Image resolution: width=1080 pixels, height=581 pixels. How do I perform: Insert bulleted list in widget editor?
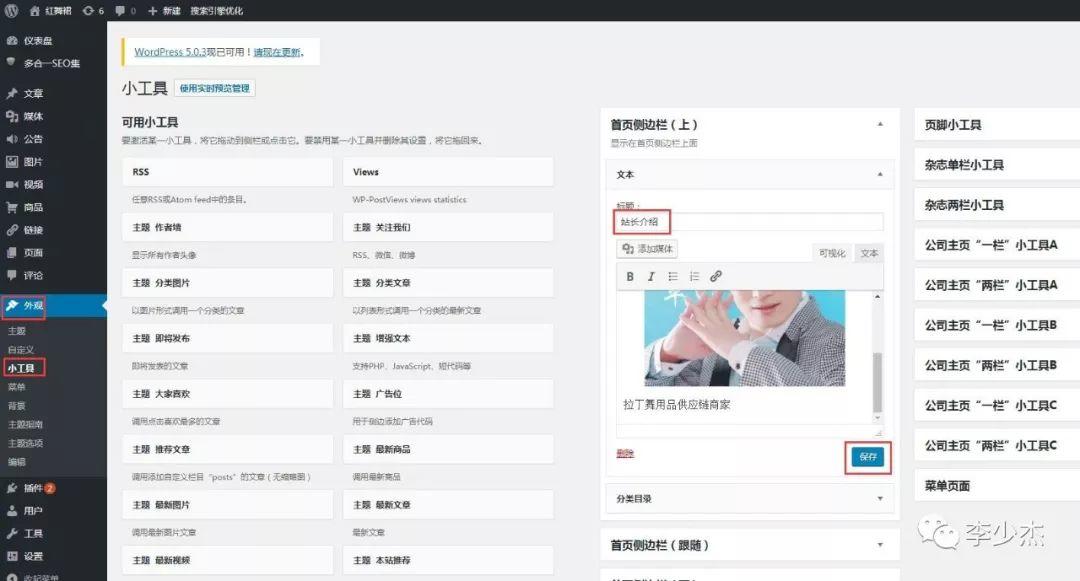(x=673, y=276)
